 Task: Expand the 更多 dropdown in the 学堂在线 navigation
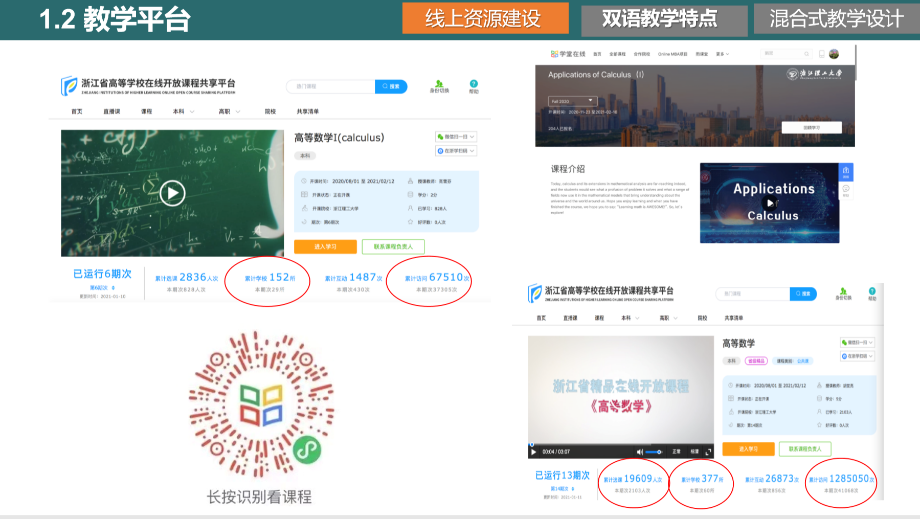722,54
